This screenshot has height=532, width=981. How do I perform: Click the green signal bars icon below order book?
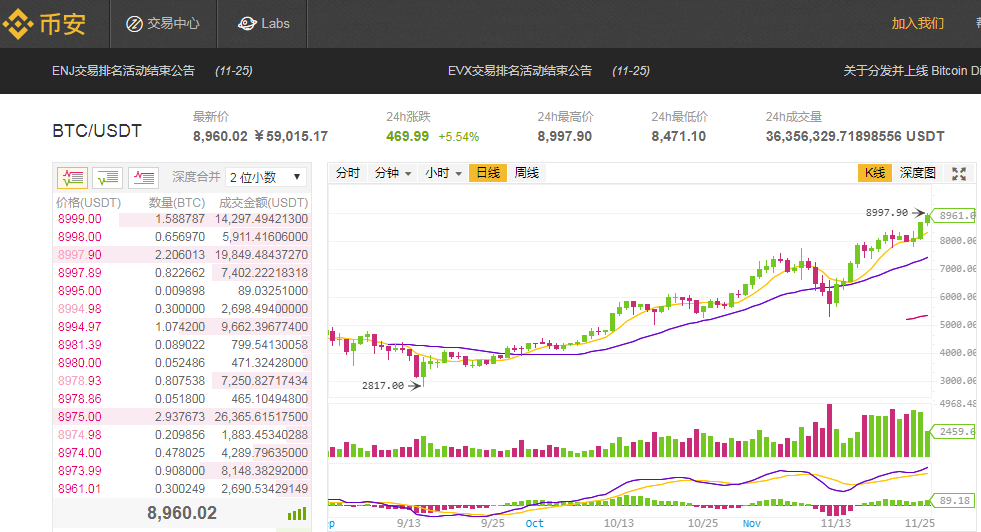point(297,513)
